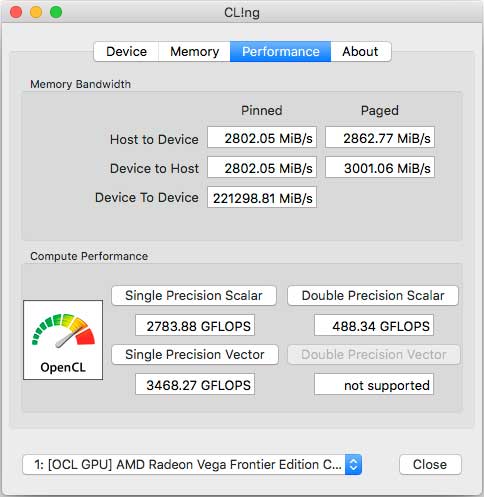Click the disabled Double Precision Vector button
Image resolution: width=484 pixels, height=497 pixels.
(374, 355)
